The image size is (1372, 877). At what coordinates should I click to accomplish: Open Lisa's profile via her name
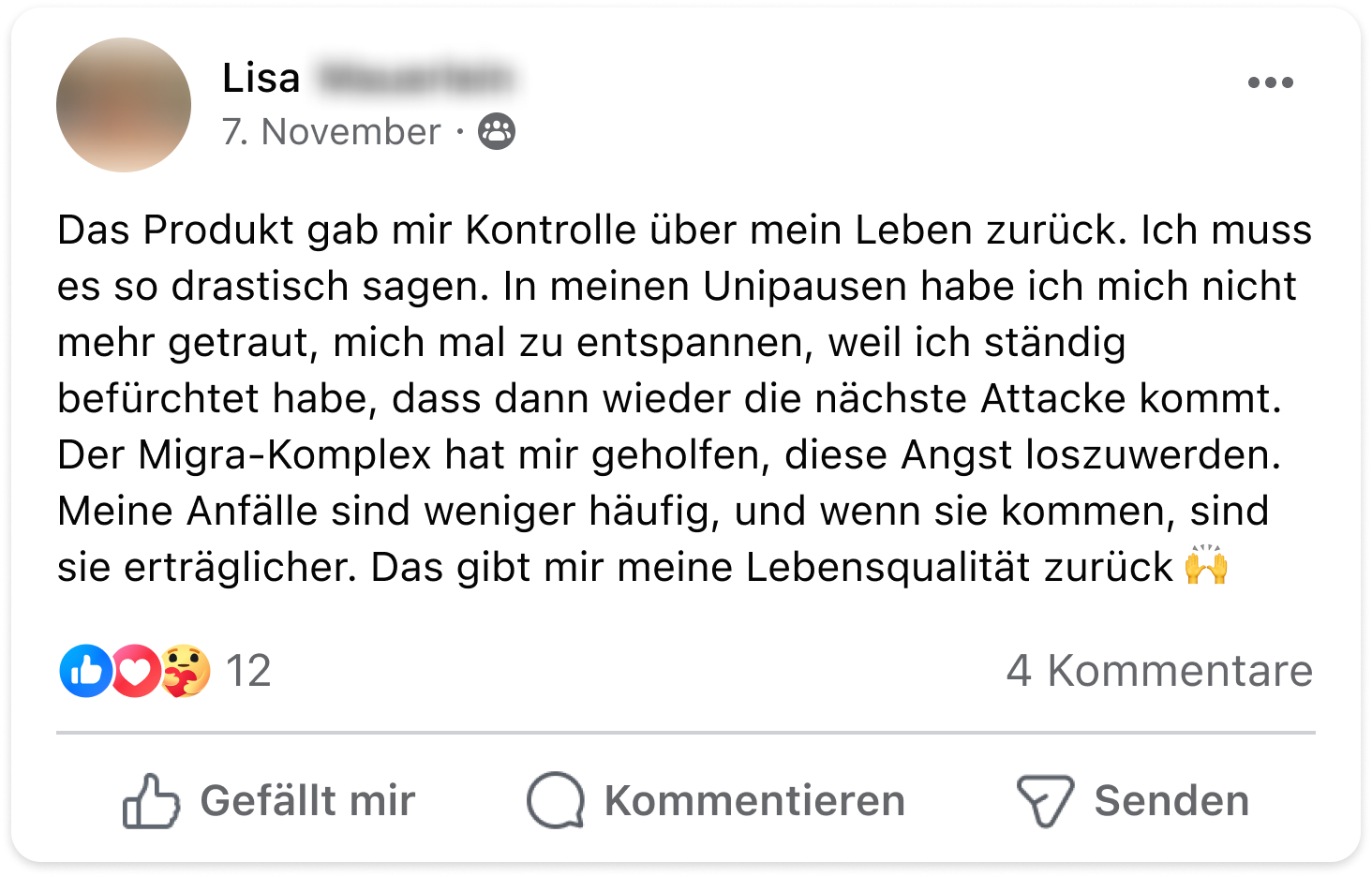click(x=261, y=78)
